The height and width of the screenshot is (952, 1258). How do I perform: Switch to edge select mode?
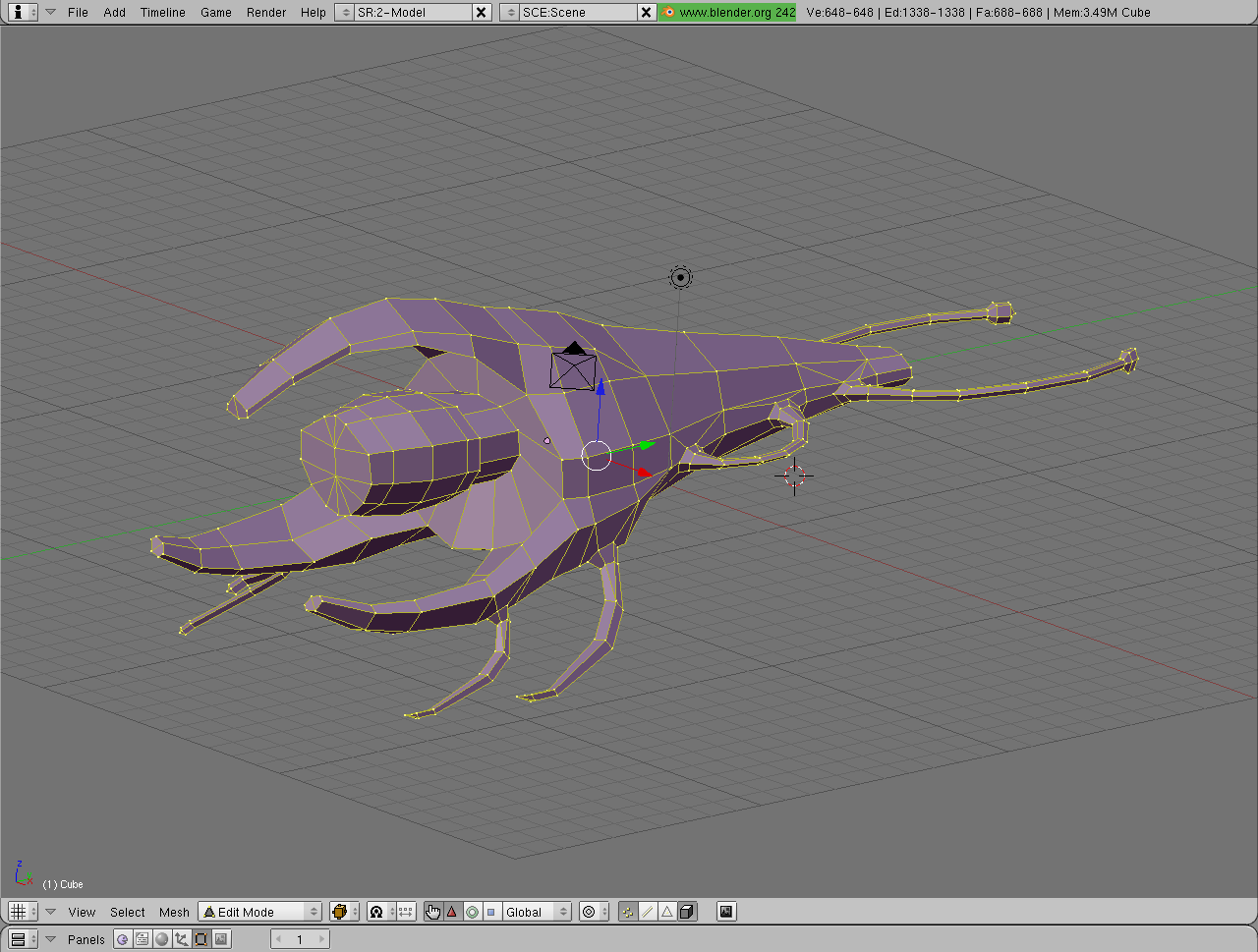[648, 912]
